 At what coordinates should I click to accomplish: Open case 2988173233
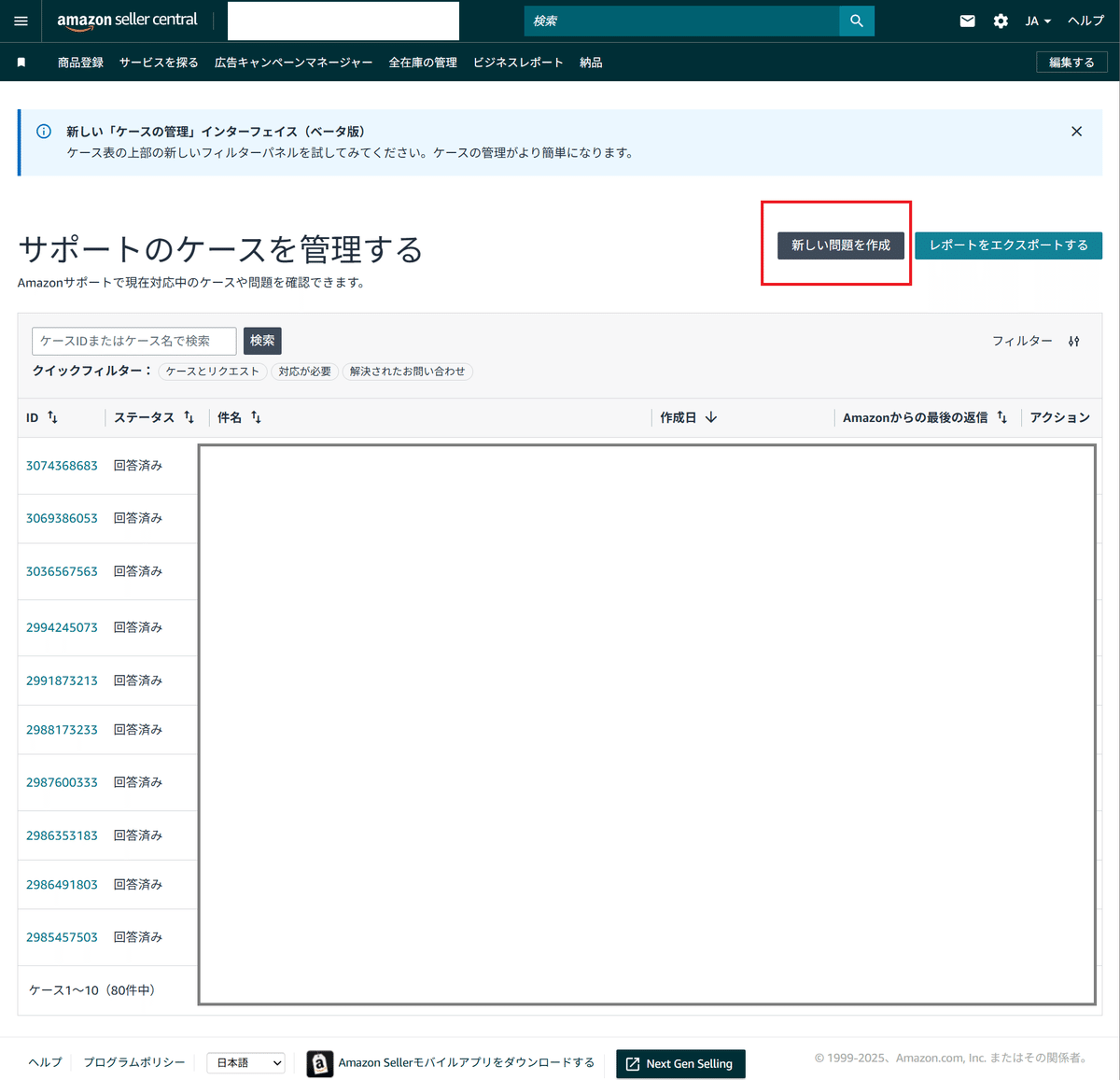[62, 730]
